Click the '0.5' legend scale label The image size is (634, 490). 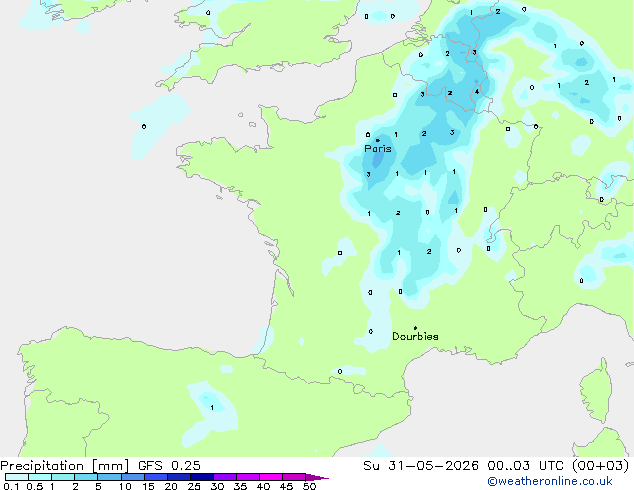pyautogui.click(x=35, y=486)
